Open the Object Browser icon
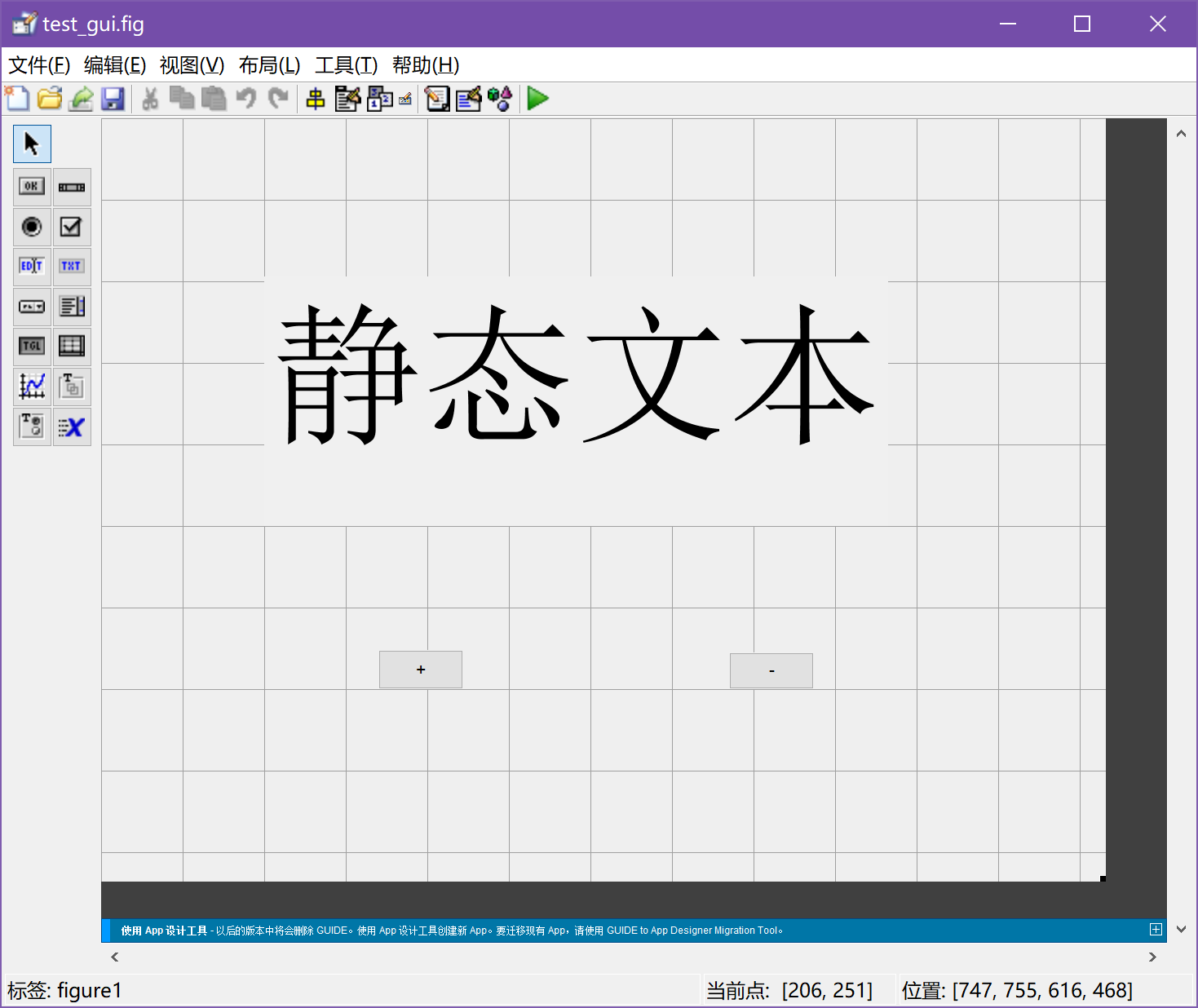The width and height of the screenshot is (1198, 1008). (x=500, y=99)
